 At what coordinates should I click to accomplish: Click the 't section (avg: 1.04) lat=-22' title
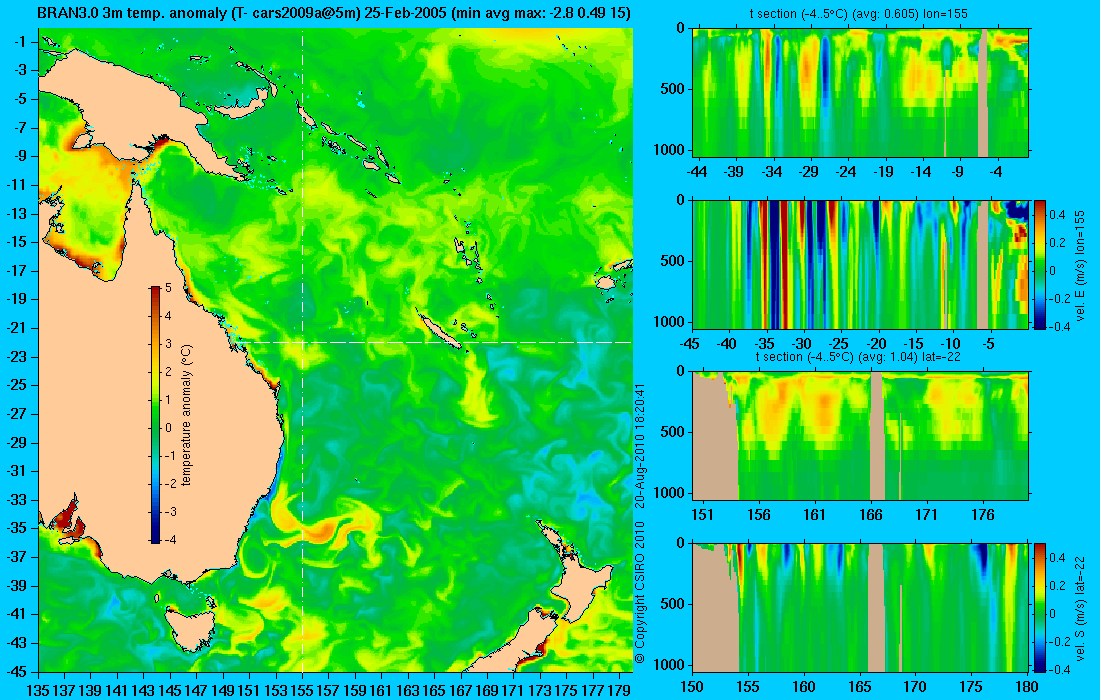859,357
